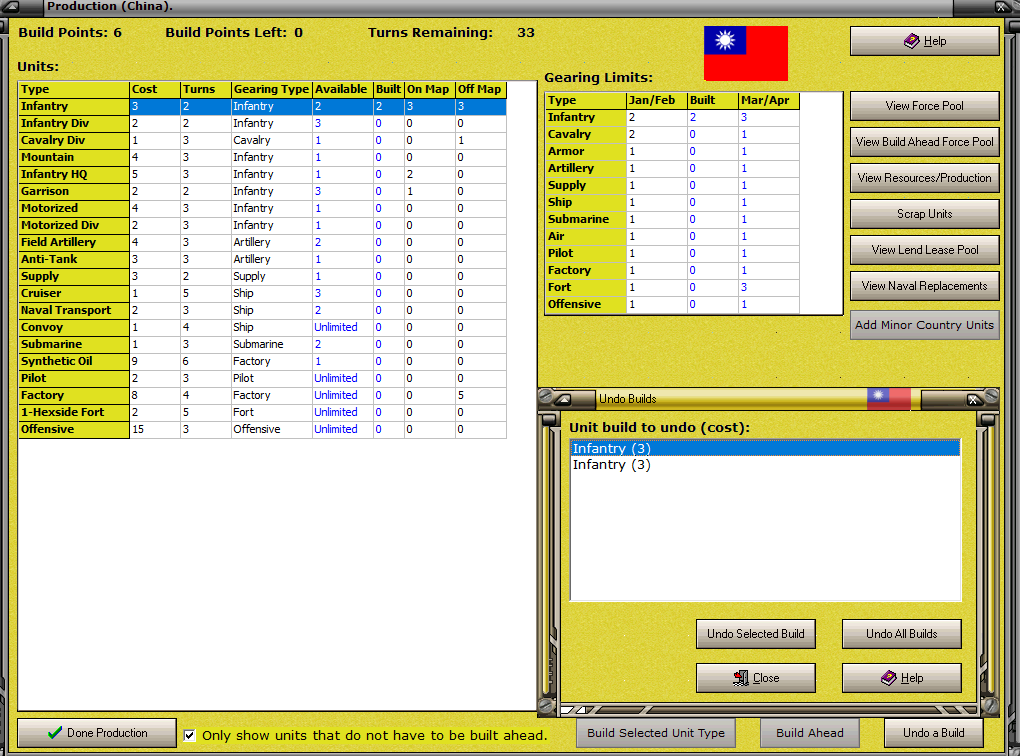Select the Cavalry Div unit row

[x=263, y=140]
